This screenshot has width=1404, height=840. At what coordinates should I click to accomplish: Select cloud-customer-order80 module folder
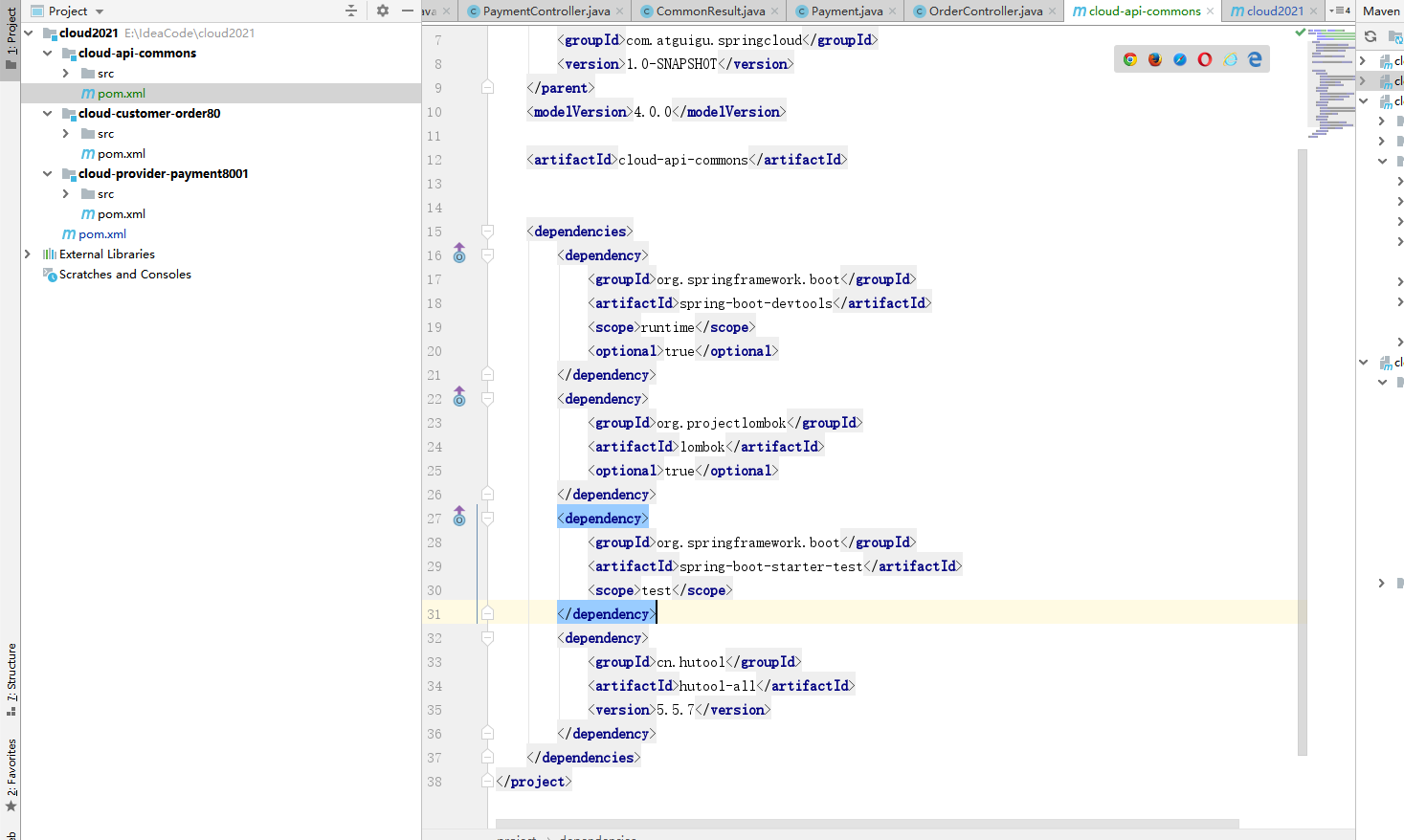[x=149, y=113]
